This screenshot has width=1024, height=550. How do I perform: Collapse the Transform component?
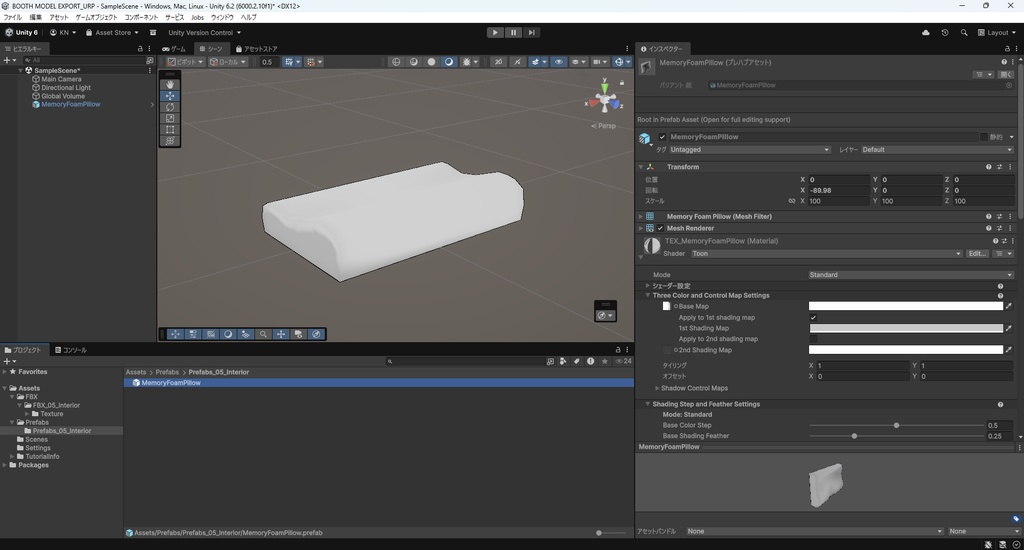[x=641, y=167]
